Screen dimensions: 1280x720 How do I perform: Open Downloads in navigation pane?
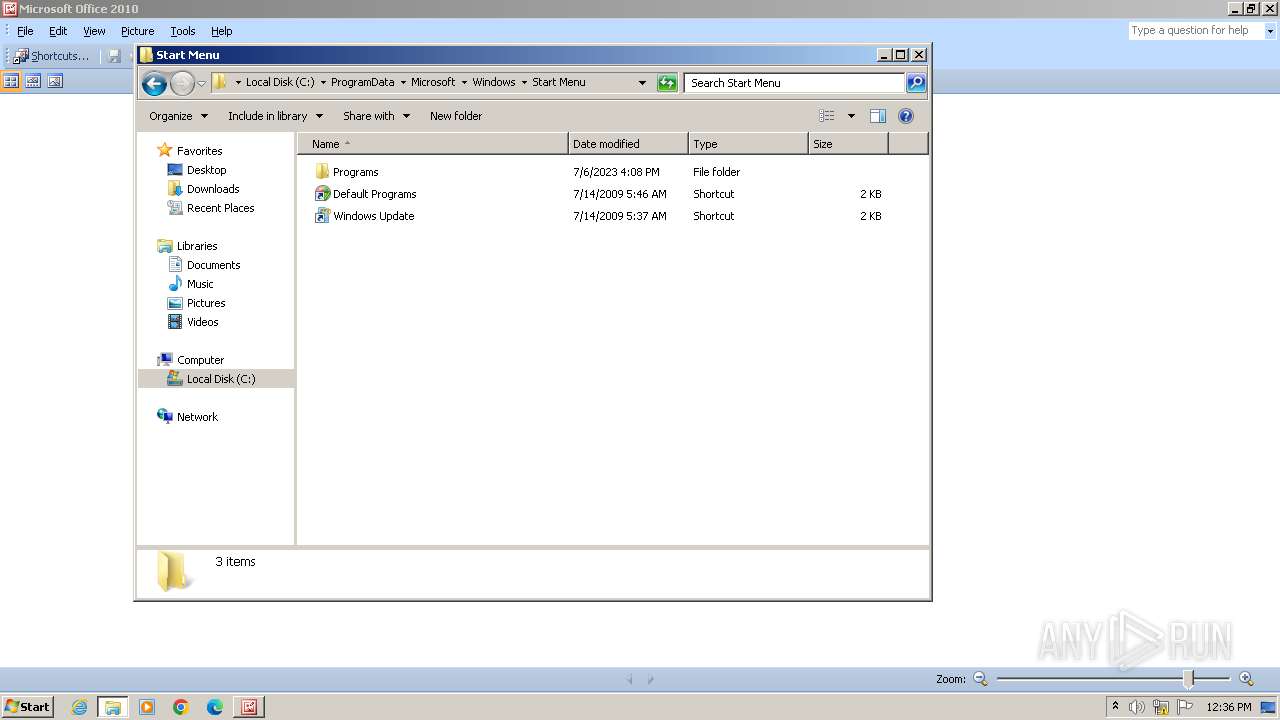pos(213,189)
